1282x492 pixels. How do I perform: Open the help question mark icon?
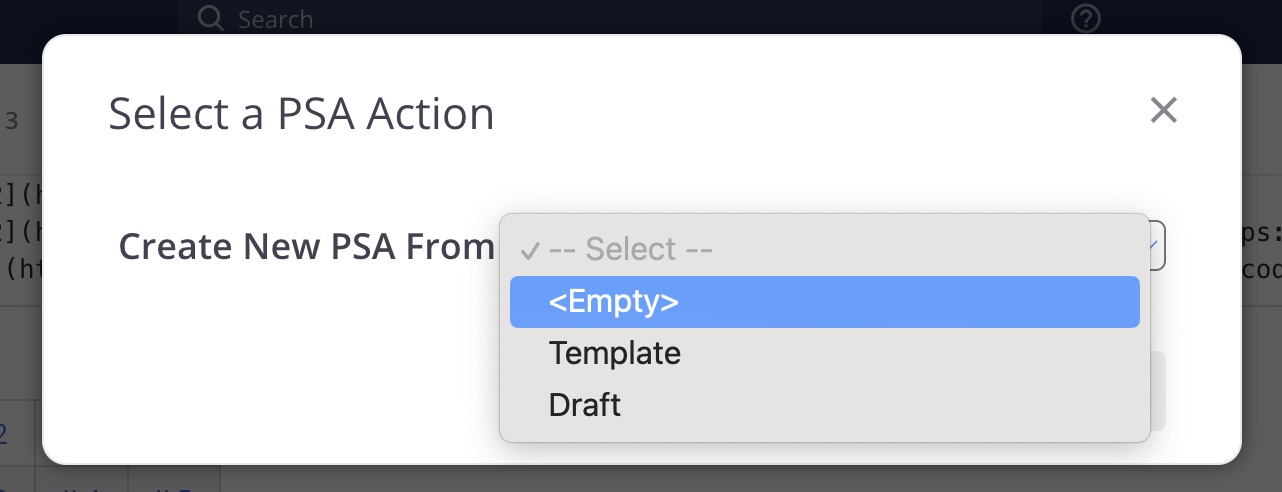(1085, 18)
